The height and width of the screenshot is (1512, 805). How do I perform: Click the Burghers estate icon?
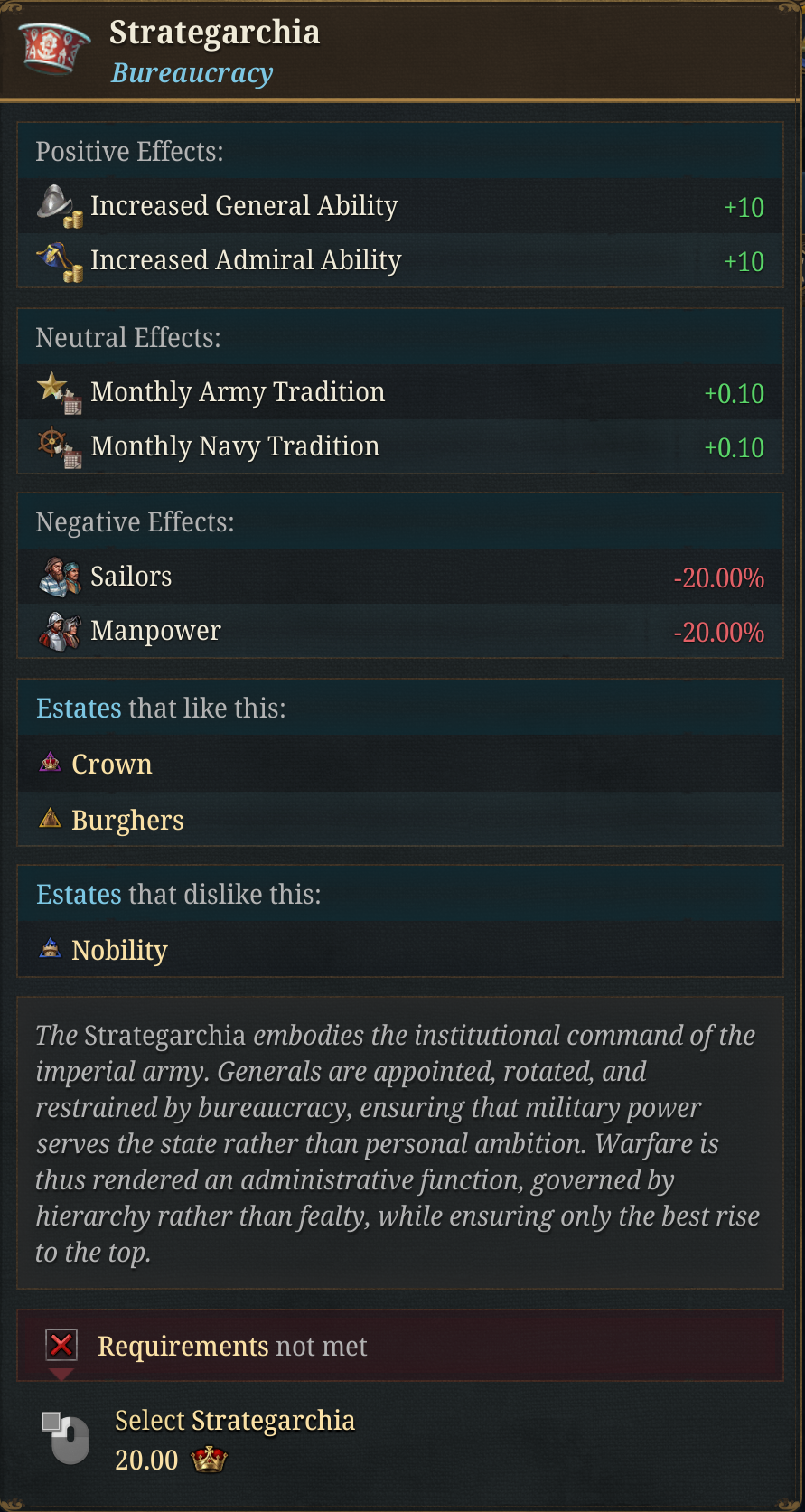pos(51,819)
